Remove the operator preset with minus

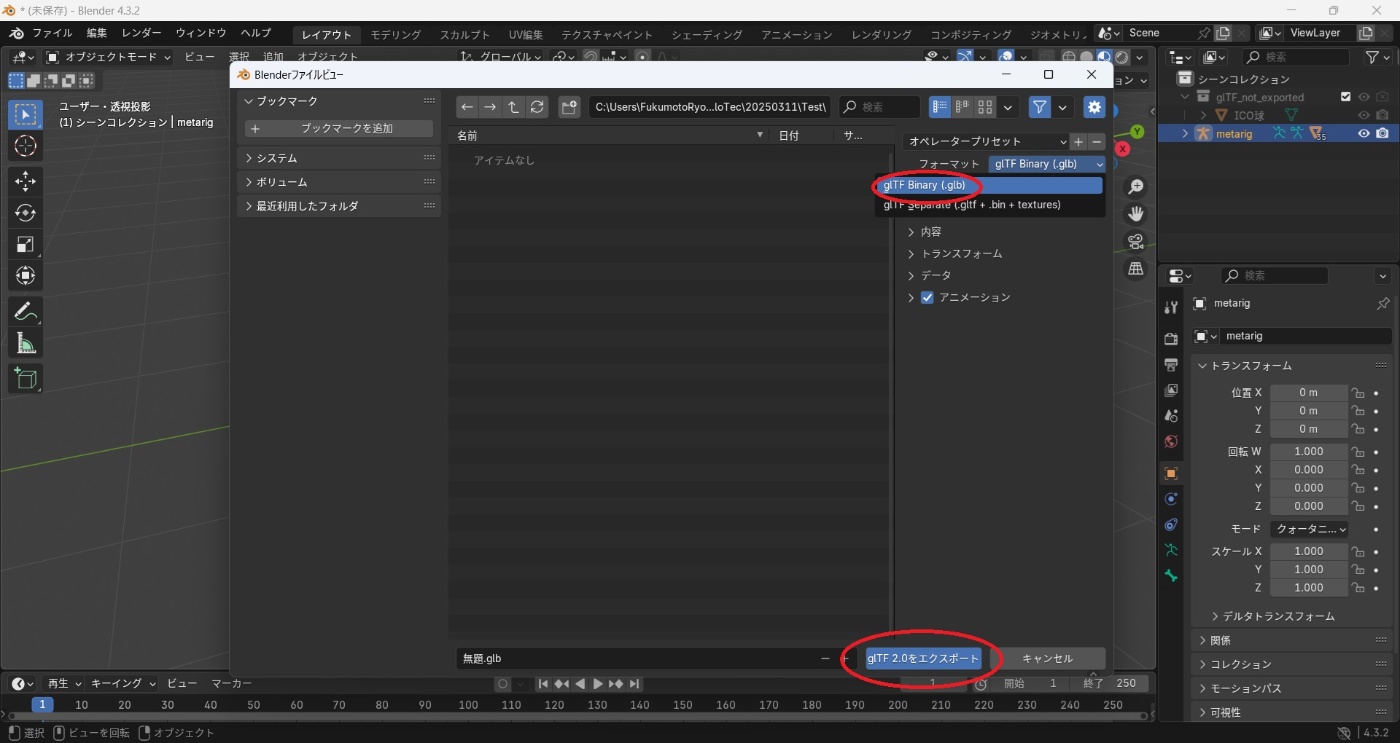pos(1096,142)
